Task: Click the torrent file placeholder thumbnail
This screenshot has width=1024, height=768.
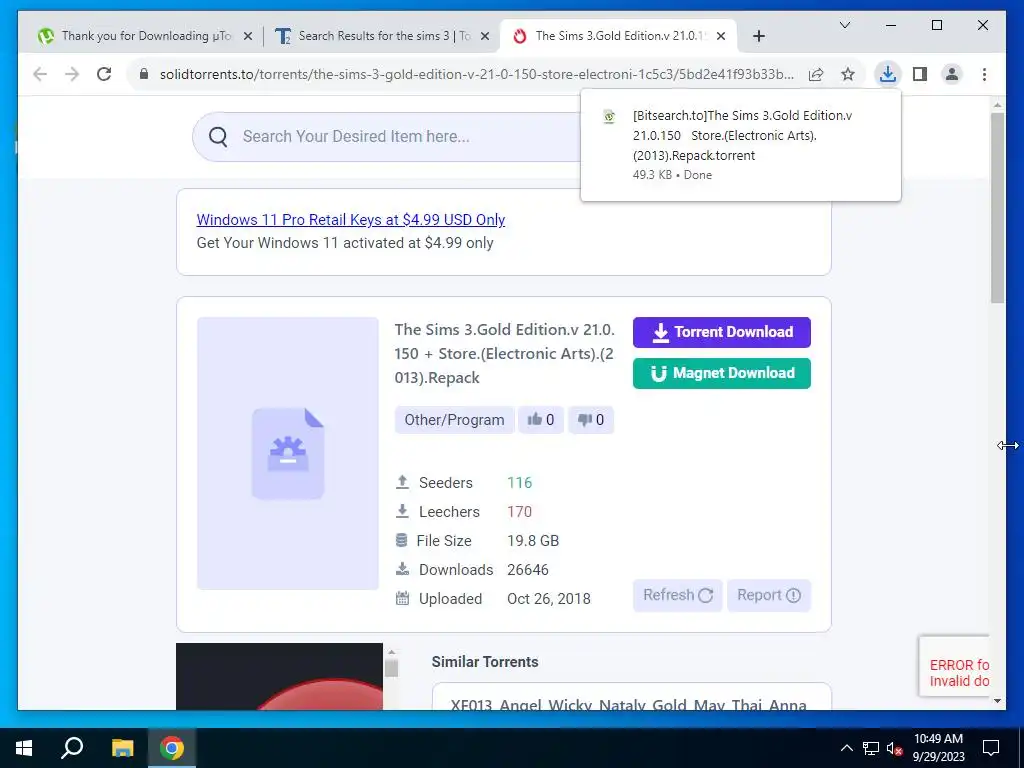Action: point(288,453)
